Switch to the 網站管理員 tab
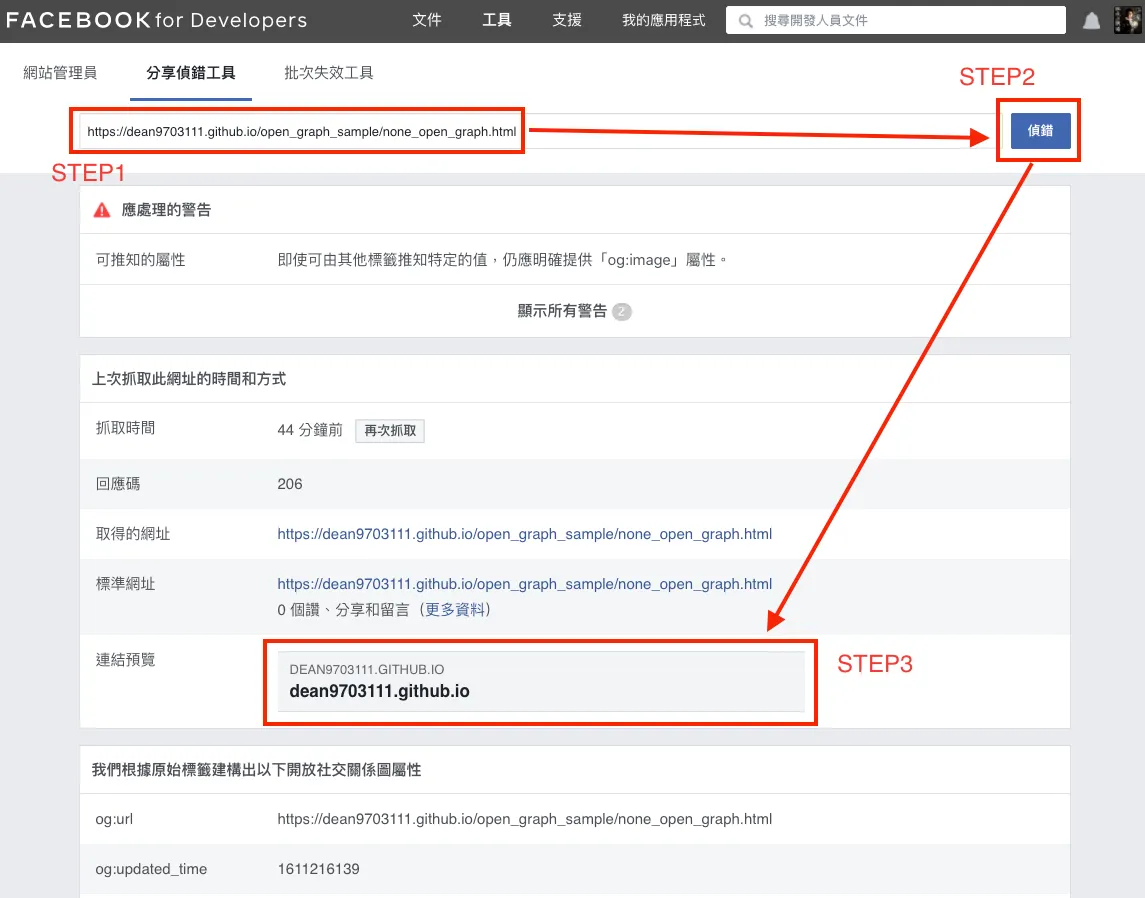This screenshot has height=898, width=1145. pos(60,72)
